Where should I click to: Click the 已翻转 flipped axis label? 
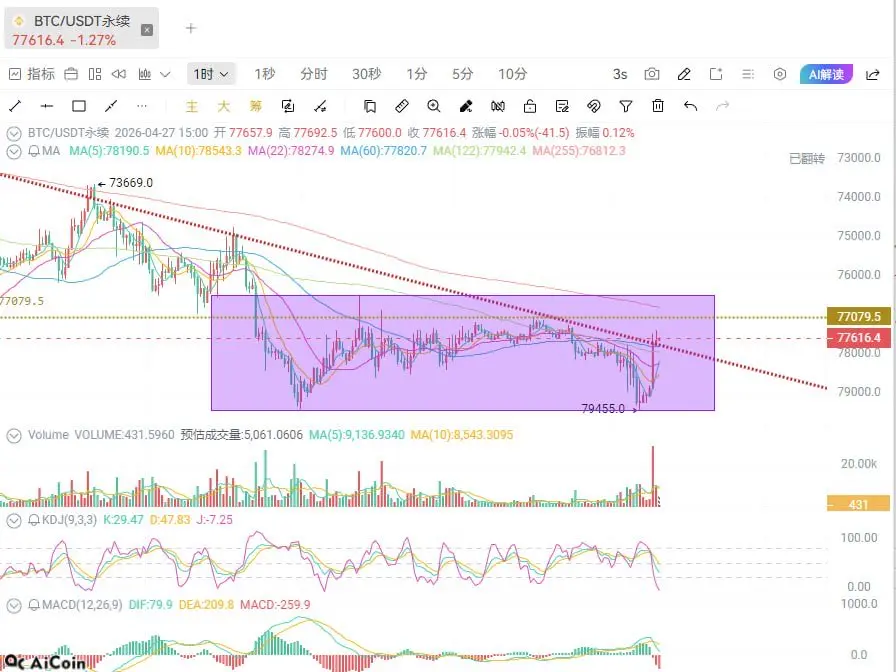tap(807, 158)
